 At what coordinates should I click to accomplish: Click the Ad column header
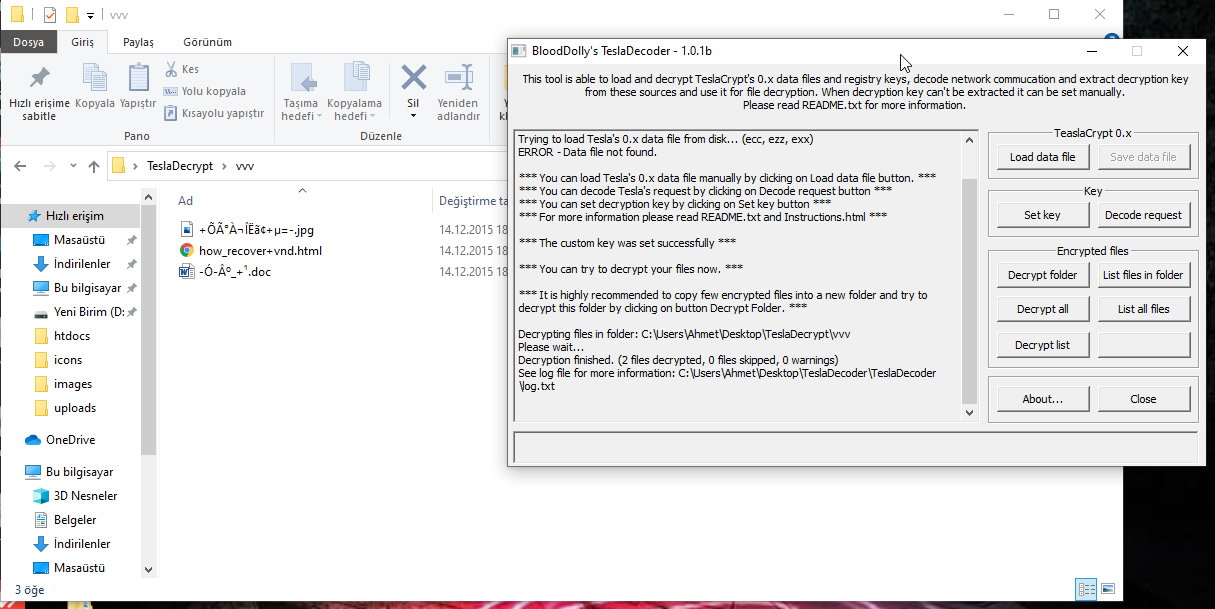[x=185, y=201]
